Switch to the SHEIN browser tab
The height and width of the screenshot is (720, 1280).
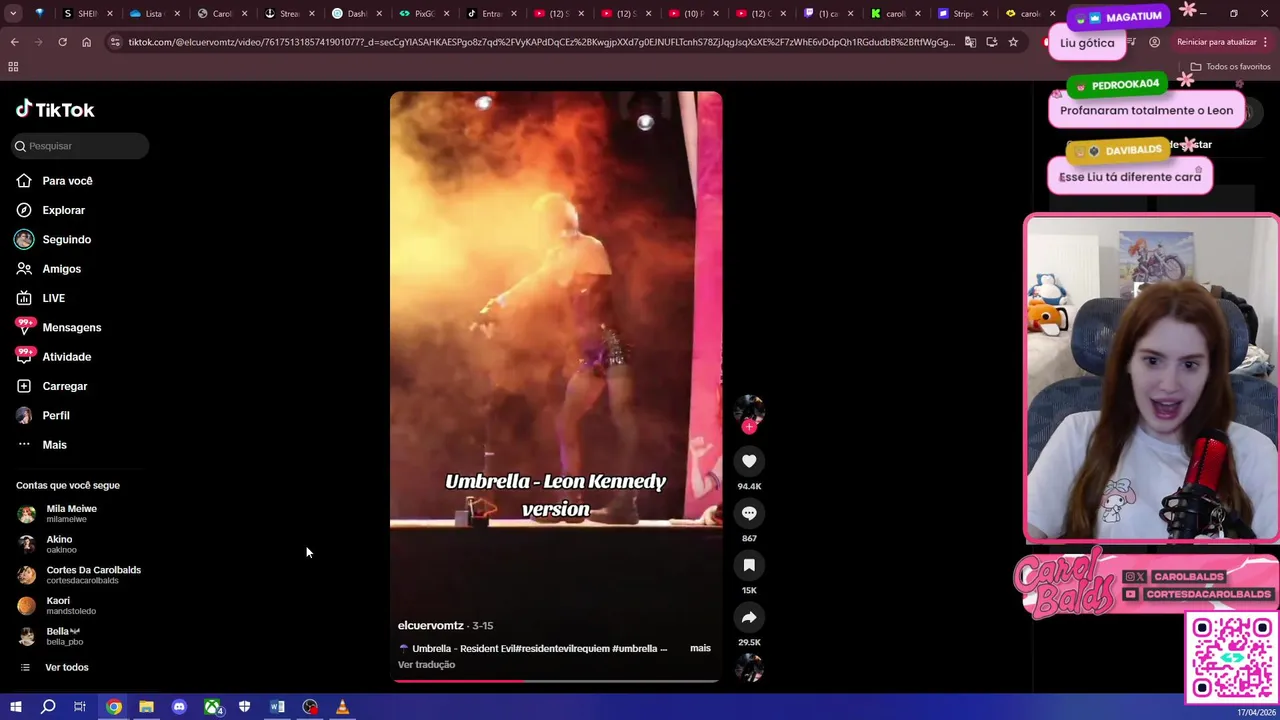pos(86,14)
